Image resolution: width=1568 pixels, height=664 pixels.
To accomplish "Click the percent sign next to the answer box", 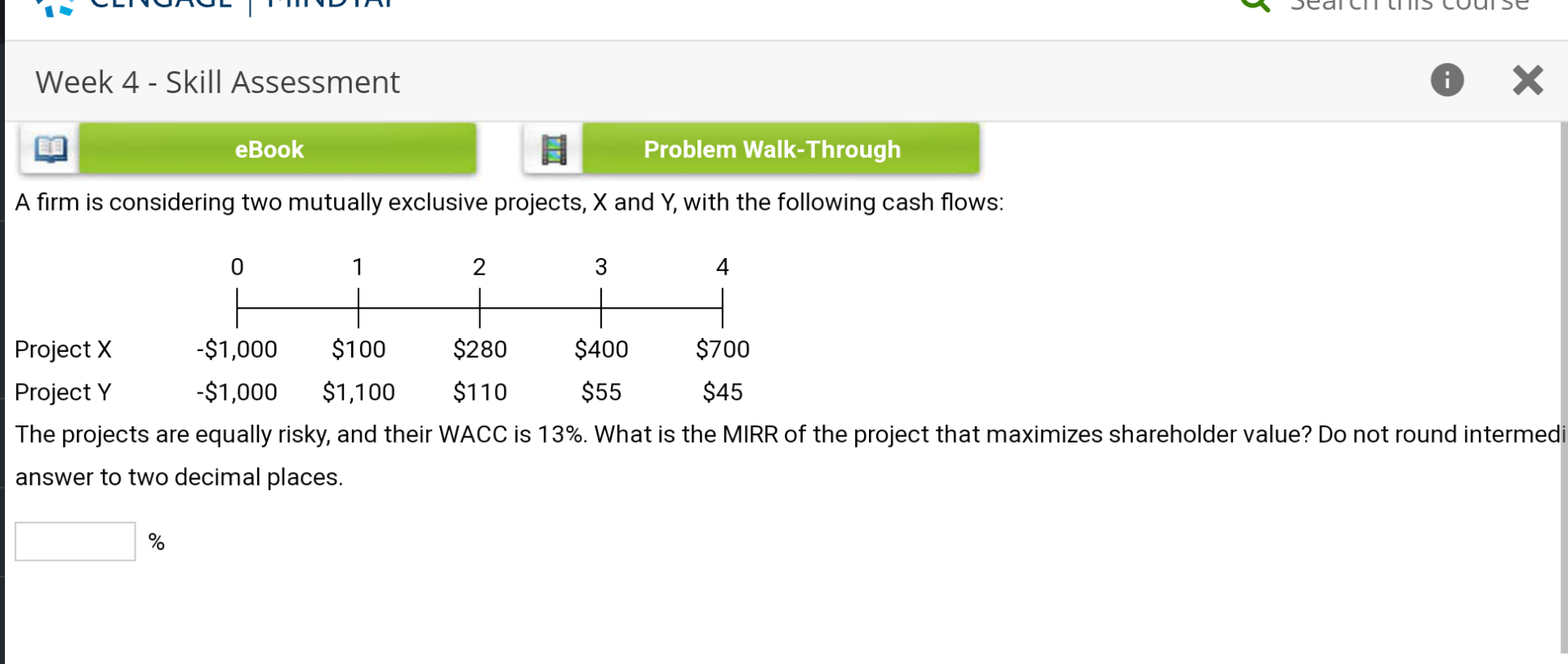I will (x=155, y=540).
